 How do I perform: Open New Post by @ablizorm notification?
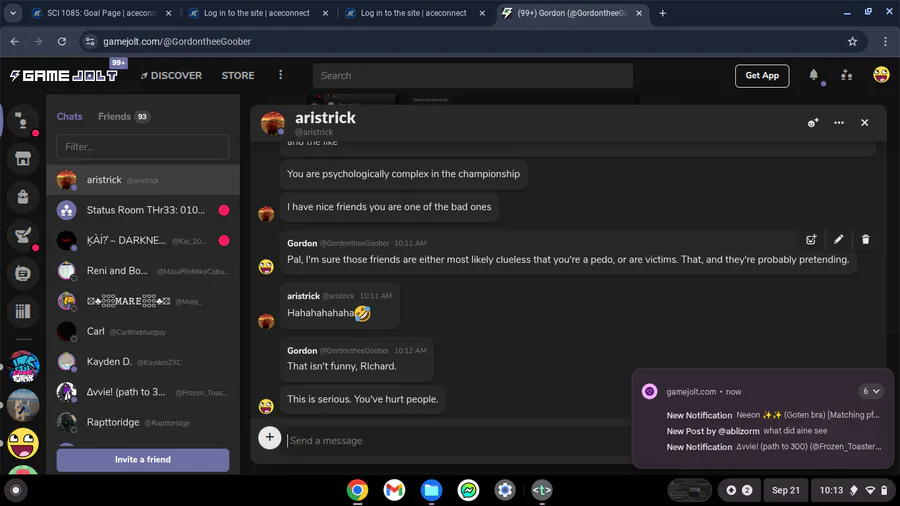coord(747,431)
